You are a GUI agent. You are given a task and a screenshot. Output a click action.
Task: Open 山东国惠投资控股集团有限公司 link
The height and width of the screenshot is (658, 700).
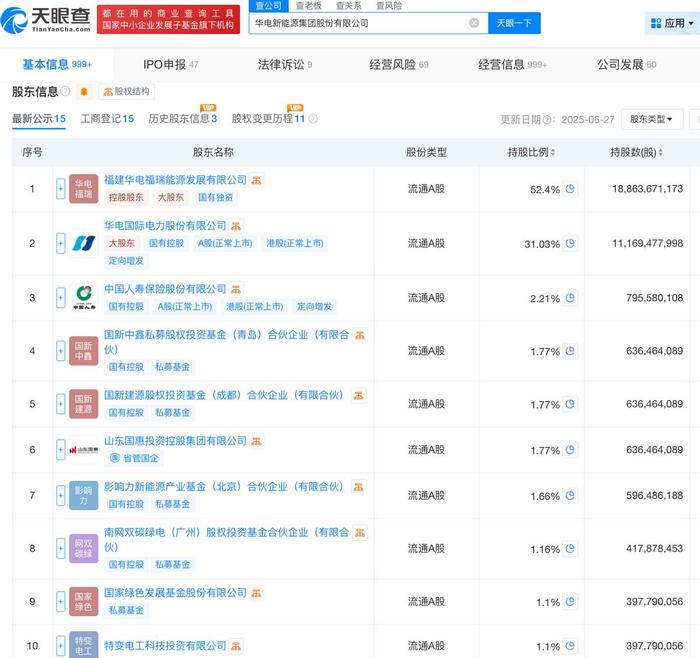(x=175, y=441)
